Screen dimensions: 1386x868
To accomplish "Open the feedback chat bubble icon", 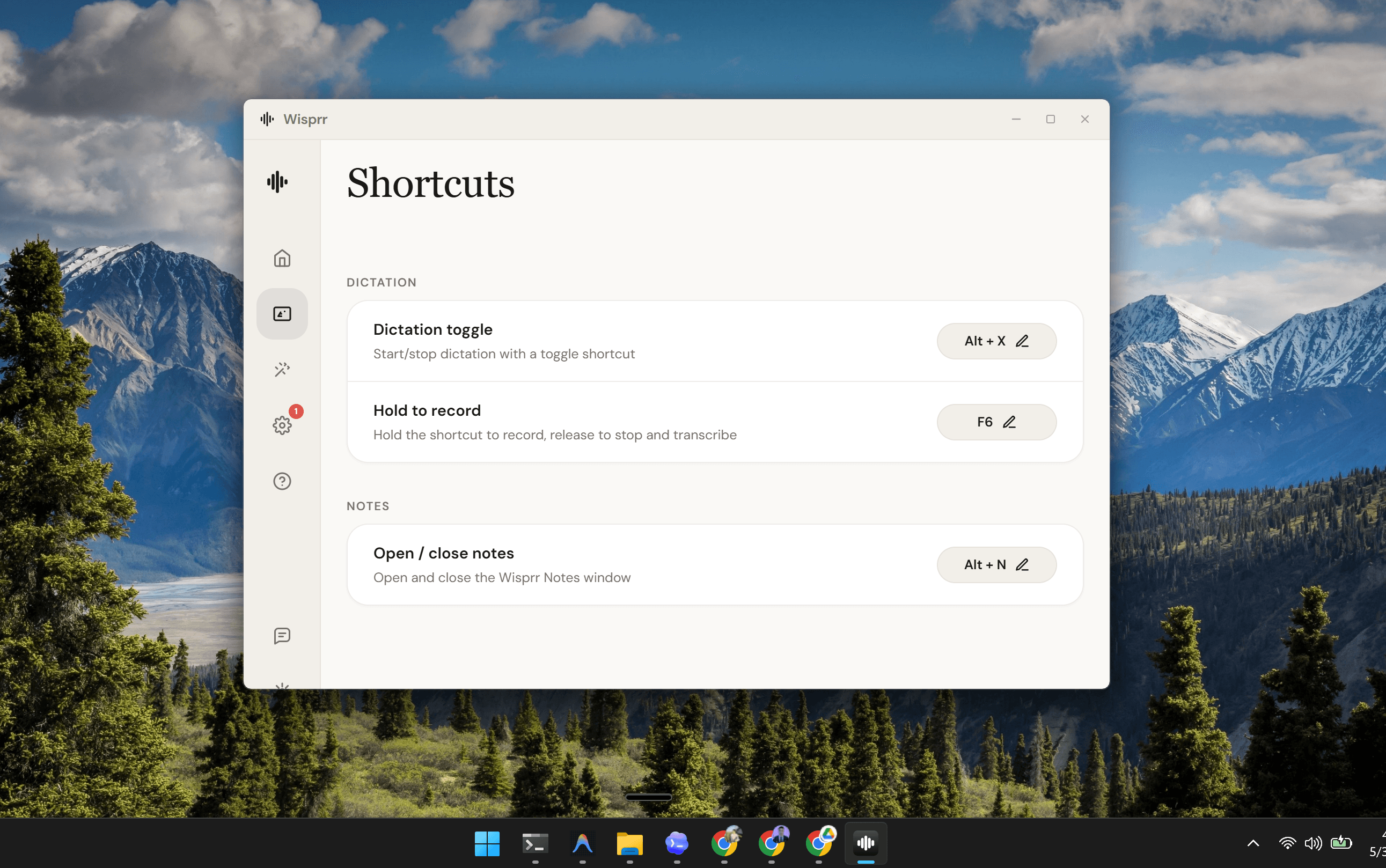I will pyautogui.click(x=282, y=636).
